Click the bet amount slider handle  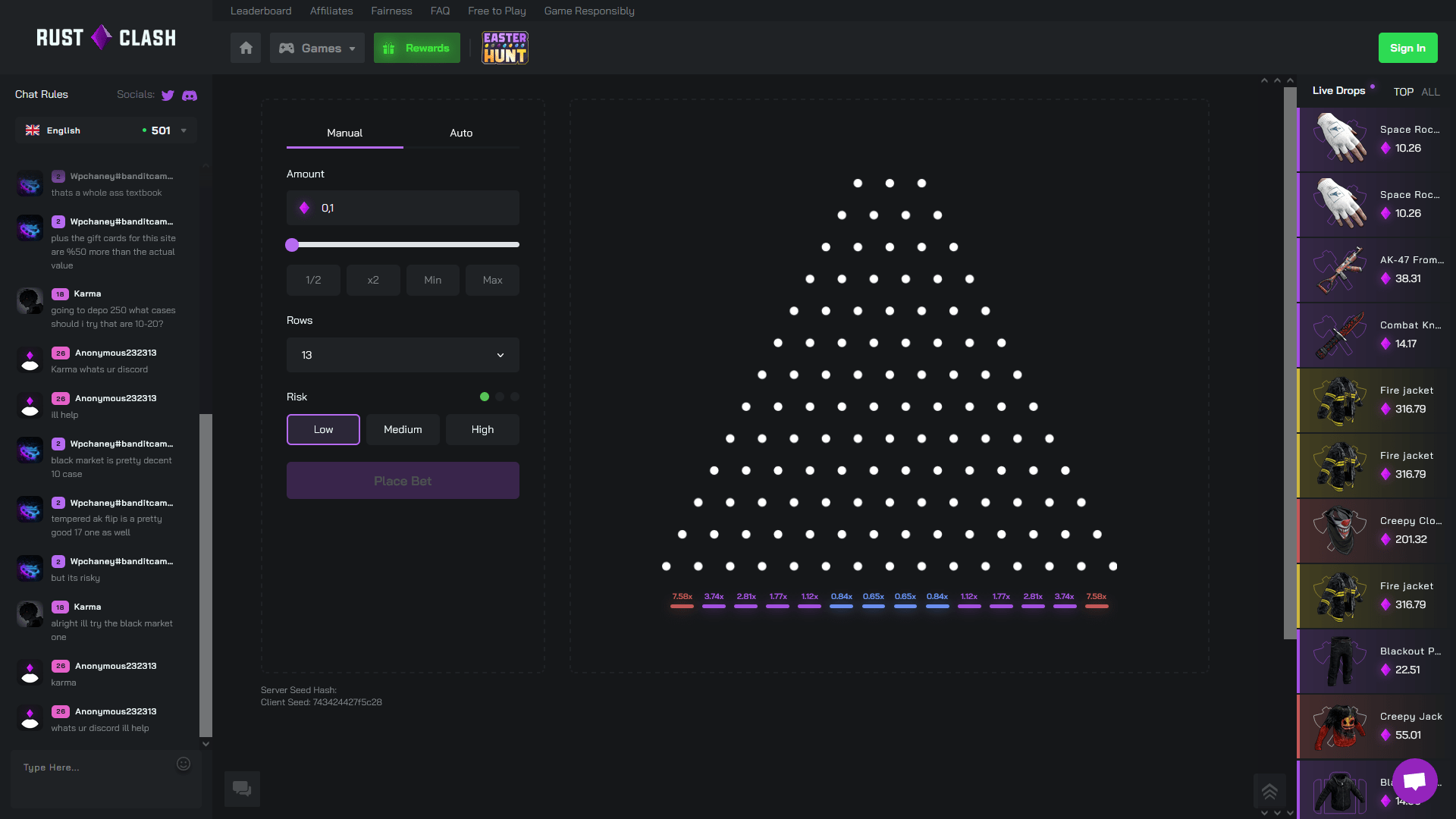[x=292, y=244]
